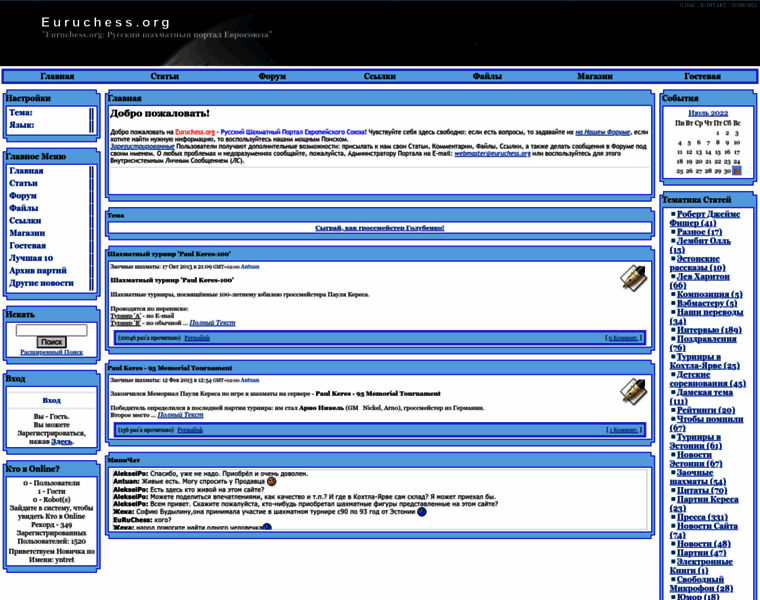Open Форум in the top navigation bar
Screen dimensions: 760x600
click(272, 76)
